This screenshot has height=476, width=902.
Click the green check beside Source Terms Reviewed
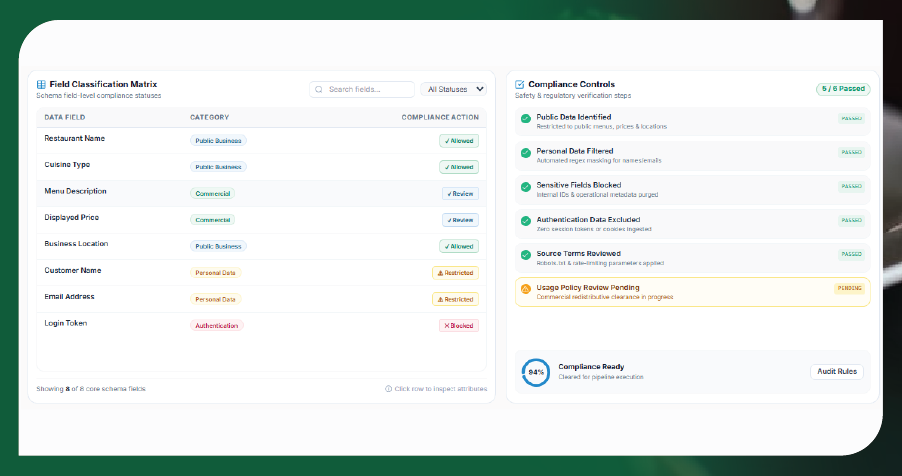click(x=526, y=255)
